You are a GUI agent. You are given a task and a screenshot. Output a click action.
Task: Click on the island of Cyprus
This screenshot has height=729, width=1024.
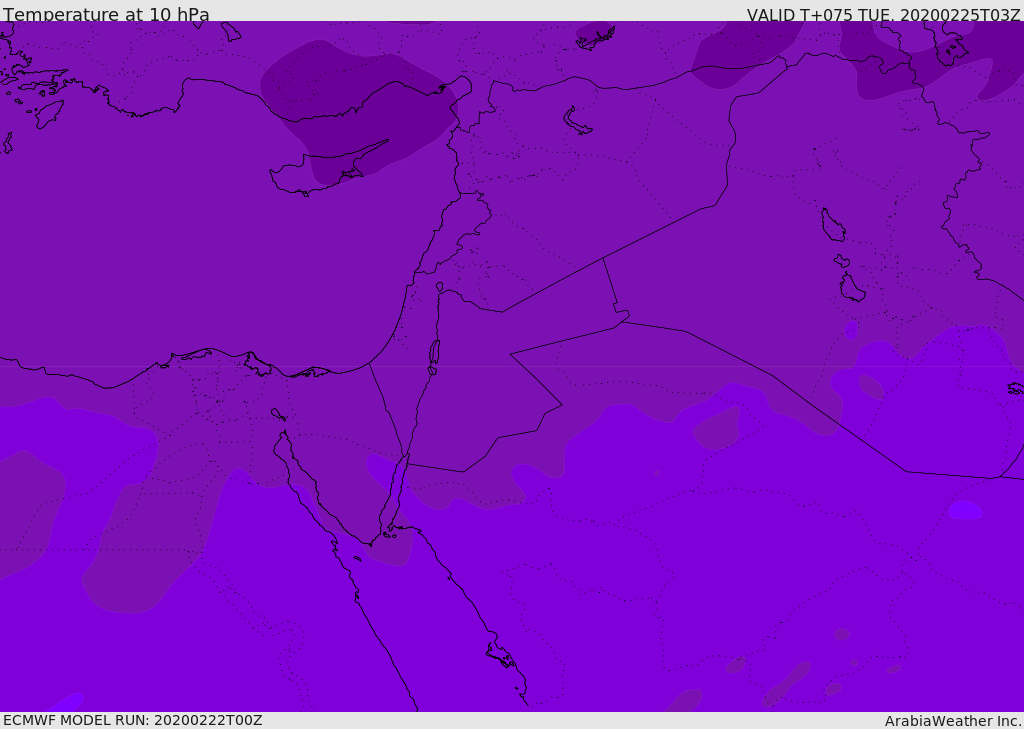coord(320,171)
